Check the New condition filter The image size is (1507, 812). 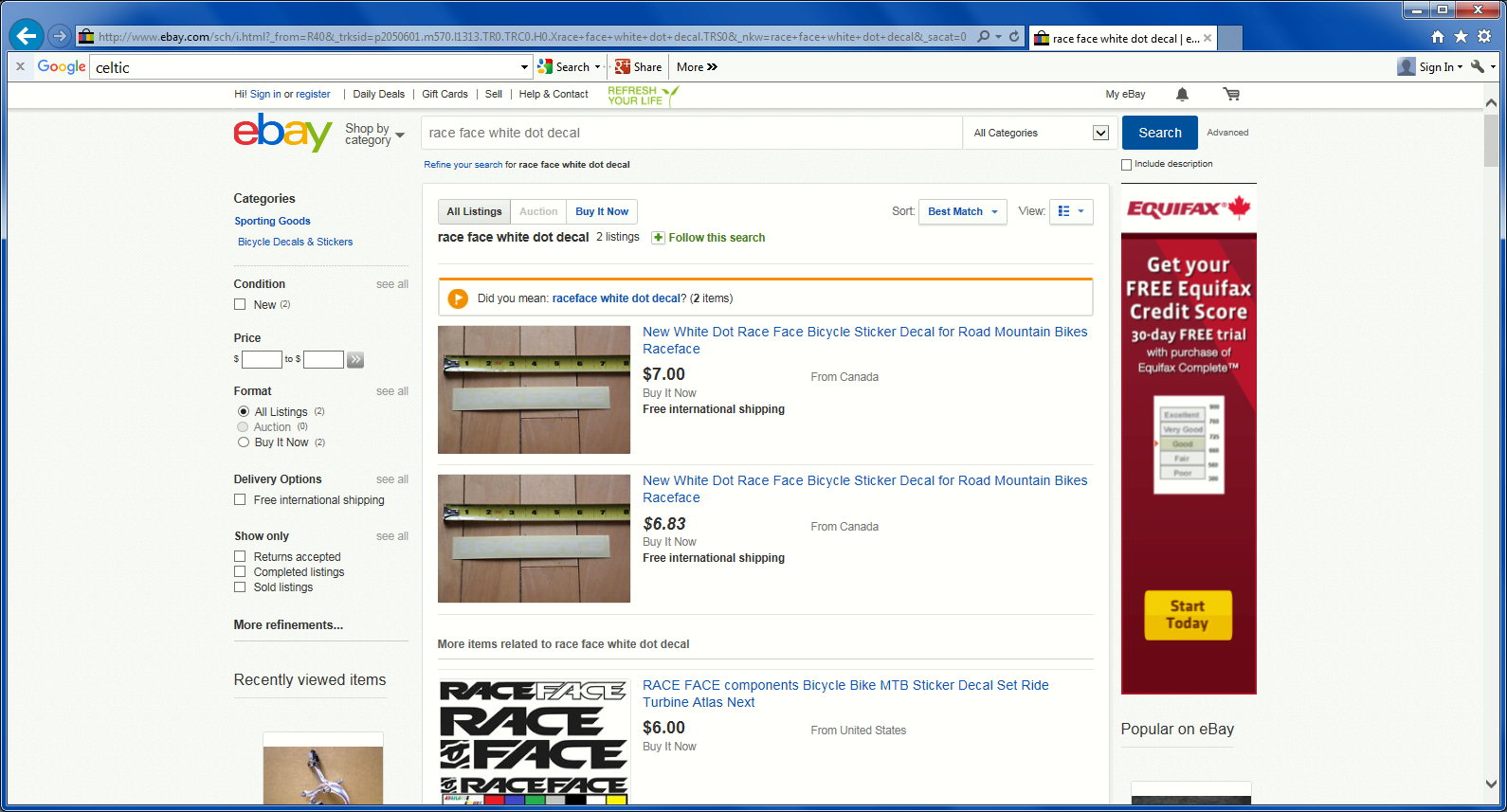(240, 304)
